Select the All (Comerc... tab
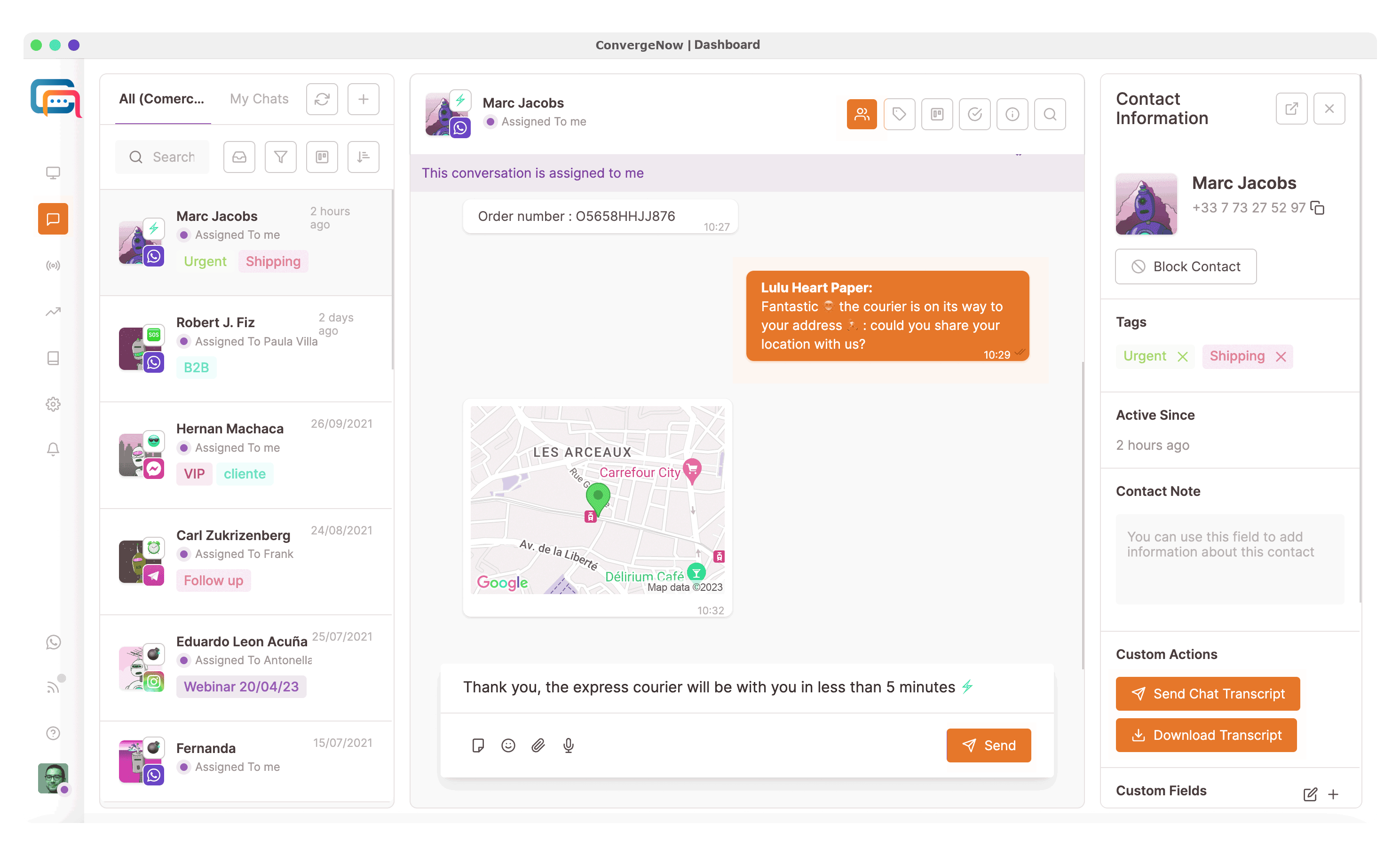The height and width of the screenshot is (855, 1400). tap(161, 99)
